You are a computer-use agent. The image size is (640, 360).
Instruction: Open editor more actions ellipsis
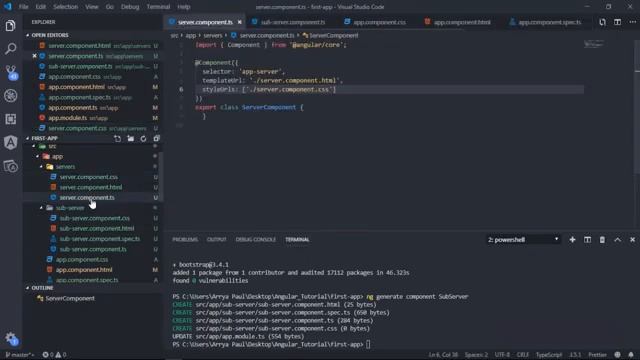(x=632, y=22)
